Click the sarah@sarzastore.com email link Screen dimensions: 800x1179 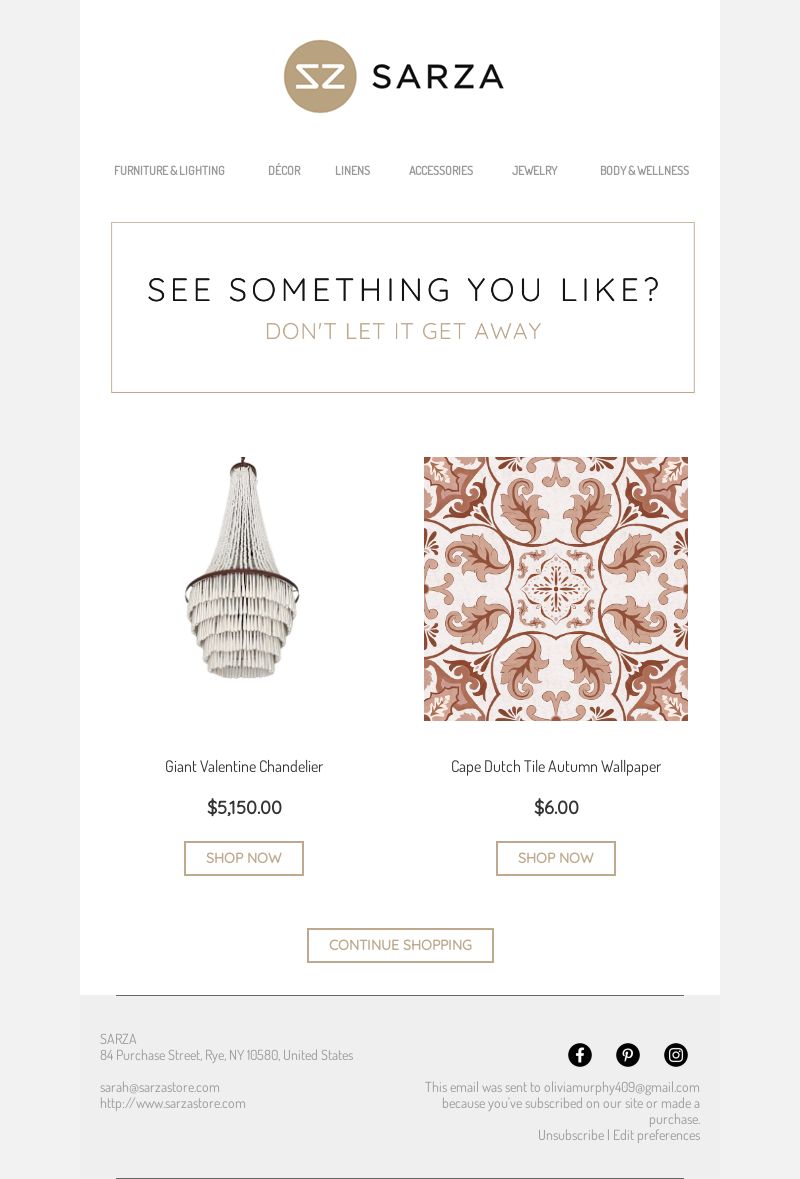point(159,1087)
